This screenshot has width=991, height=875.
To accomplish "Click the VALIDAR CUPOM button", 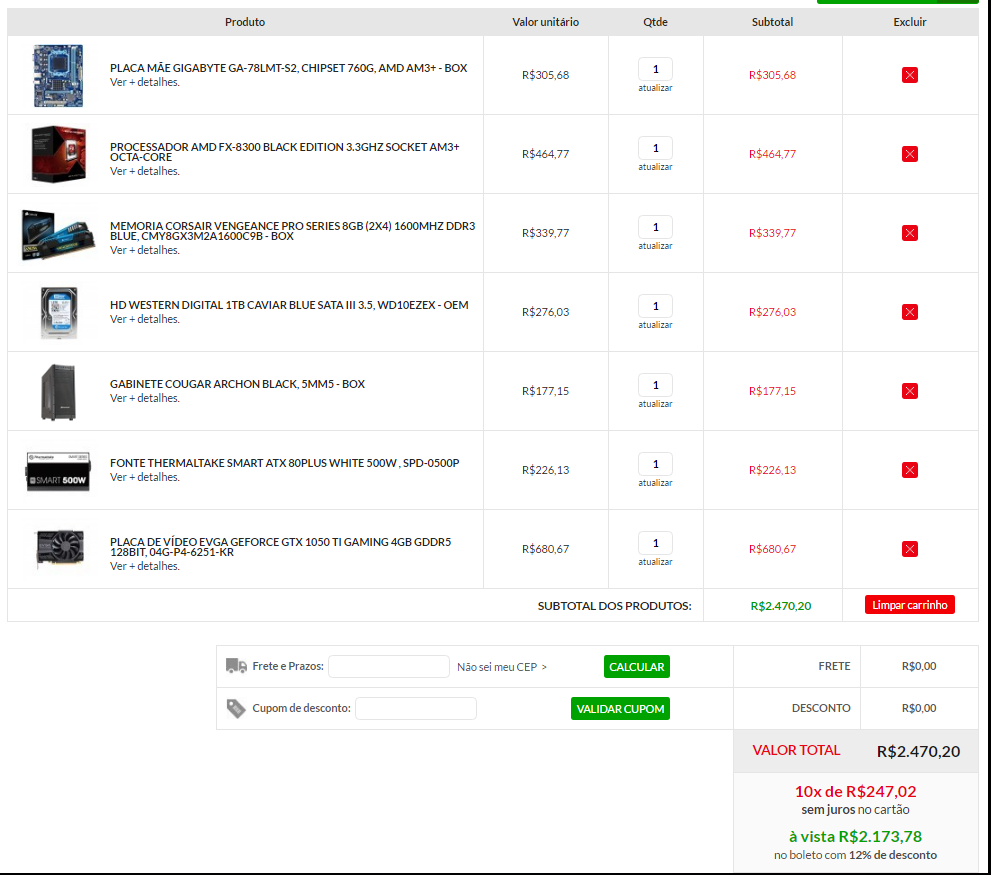I will 620,709.
